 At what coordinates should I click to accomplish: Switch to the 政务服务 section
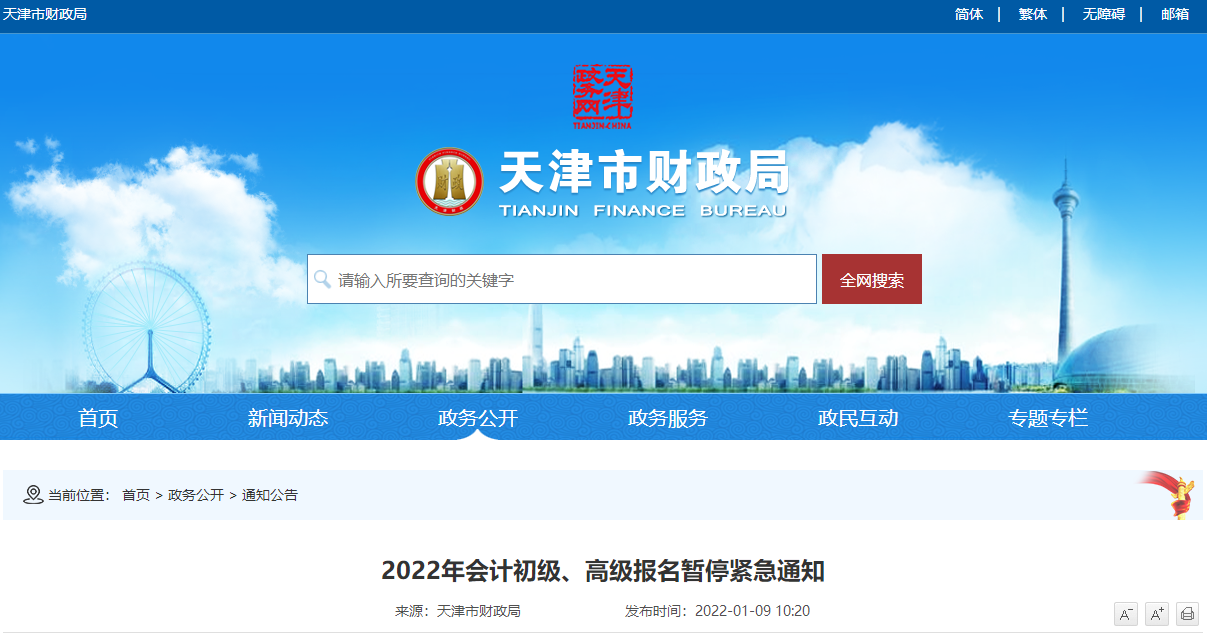coord(668,417)
